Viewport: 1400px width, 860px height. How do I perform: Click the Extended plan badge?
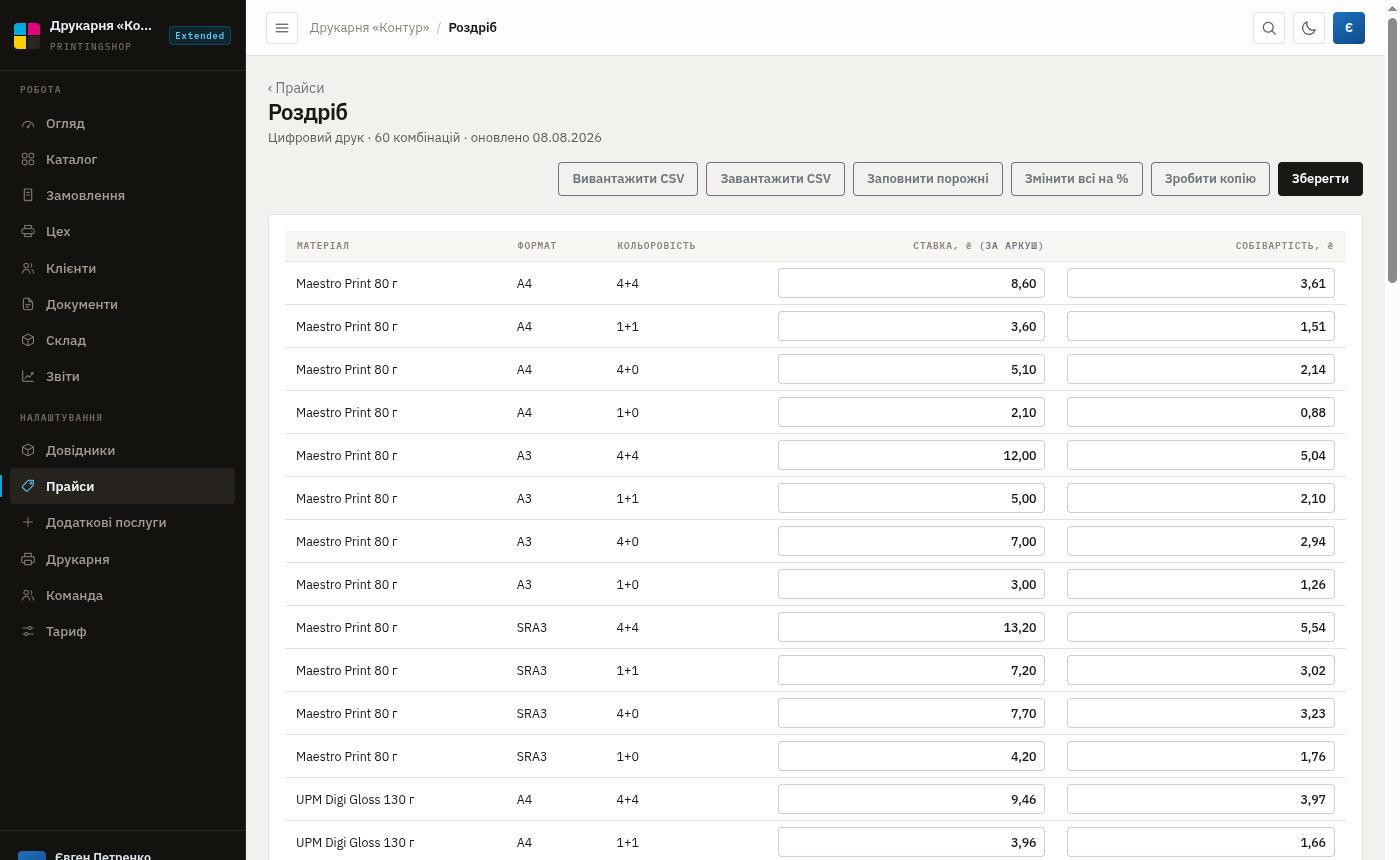pyautogui.click(x=200, y=36)
